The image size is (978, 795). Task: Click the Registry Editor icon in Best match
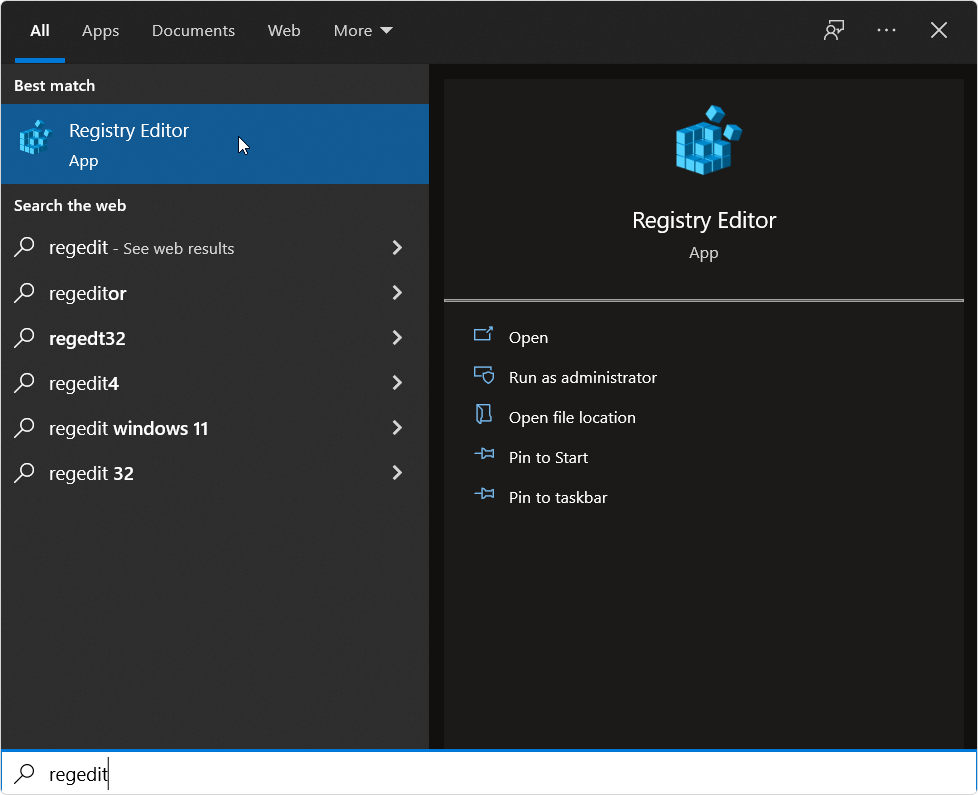click(35, 138)
